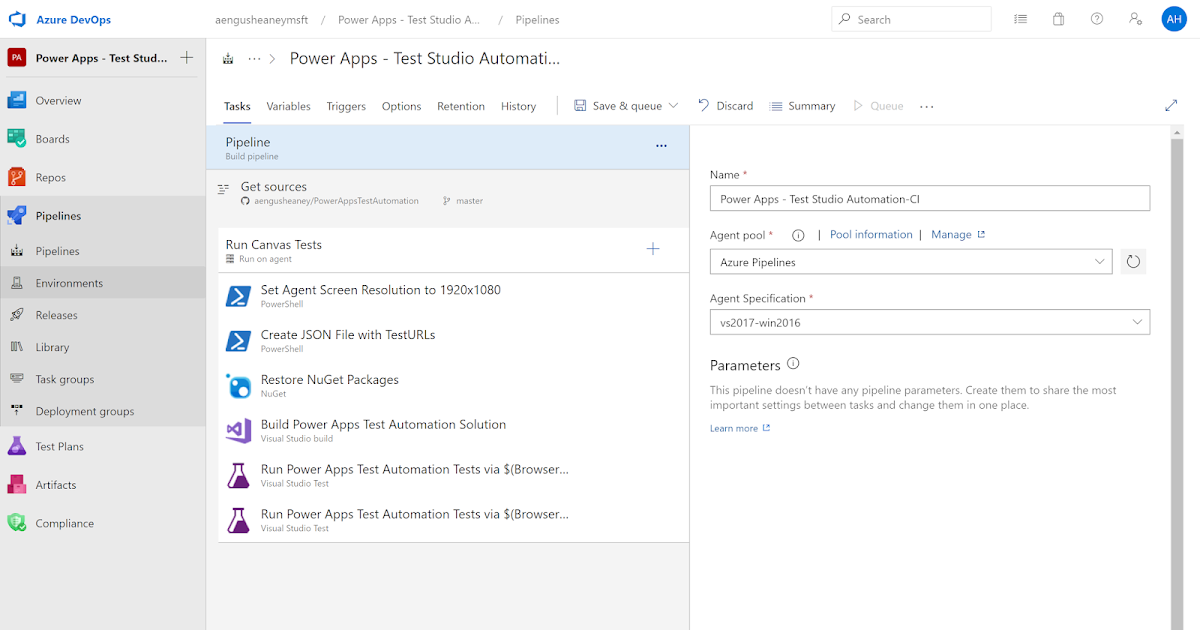
Task: Click the Manage link for Agent pool
Action: click(x=951, y=234)
